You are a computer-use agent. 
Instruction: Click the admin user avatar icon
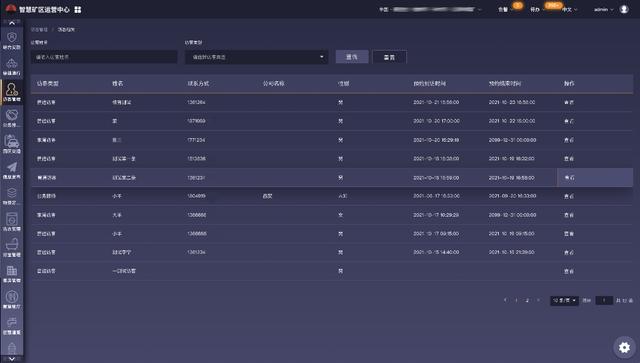click(x=624, y=9)
